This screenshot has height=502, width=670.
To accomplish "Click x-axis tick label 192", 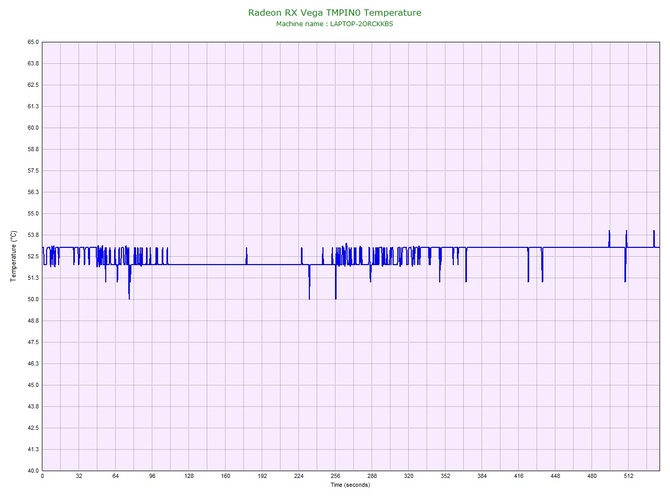I will click(x=262, y=476).
